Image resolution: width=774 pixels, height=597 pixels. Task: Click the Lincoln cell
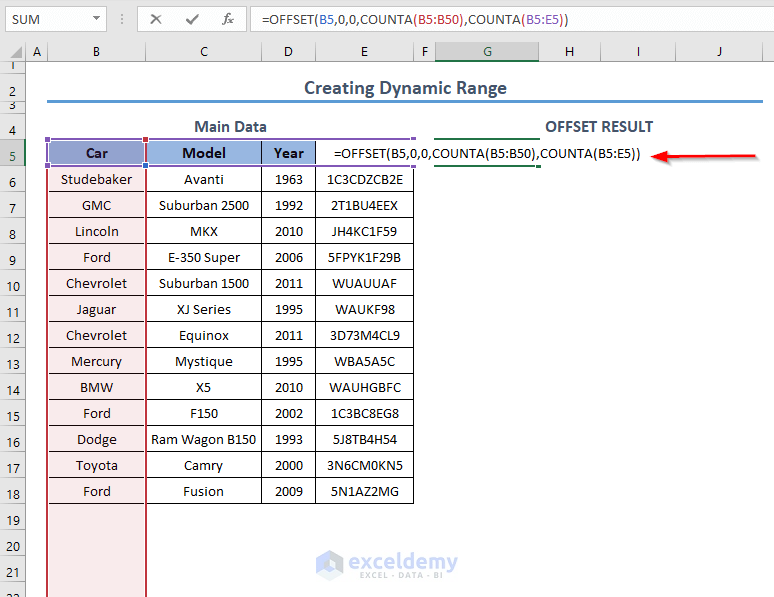coord(97,231)
